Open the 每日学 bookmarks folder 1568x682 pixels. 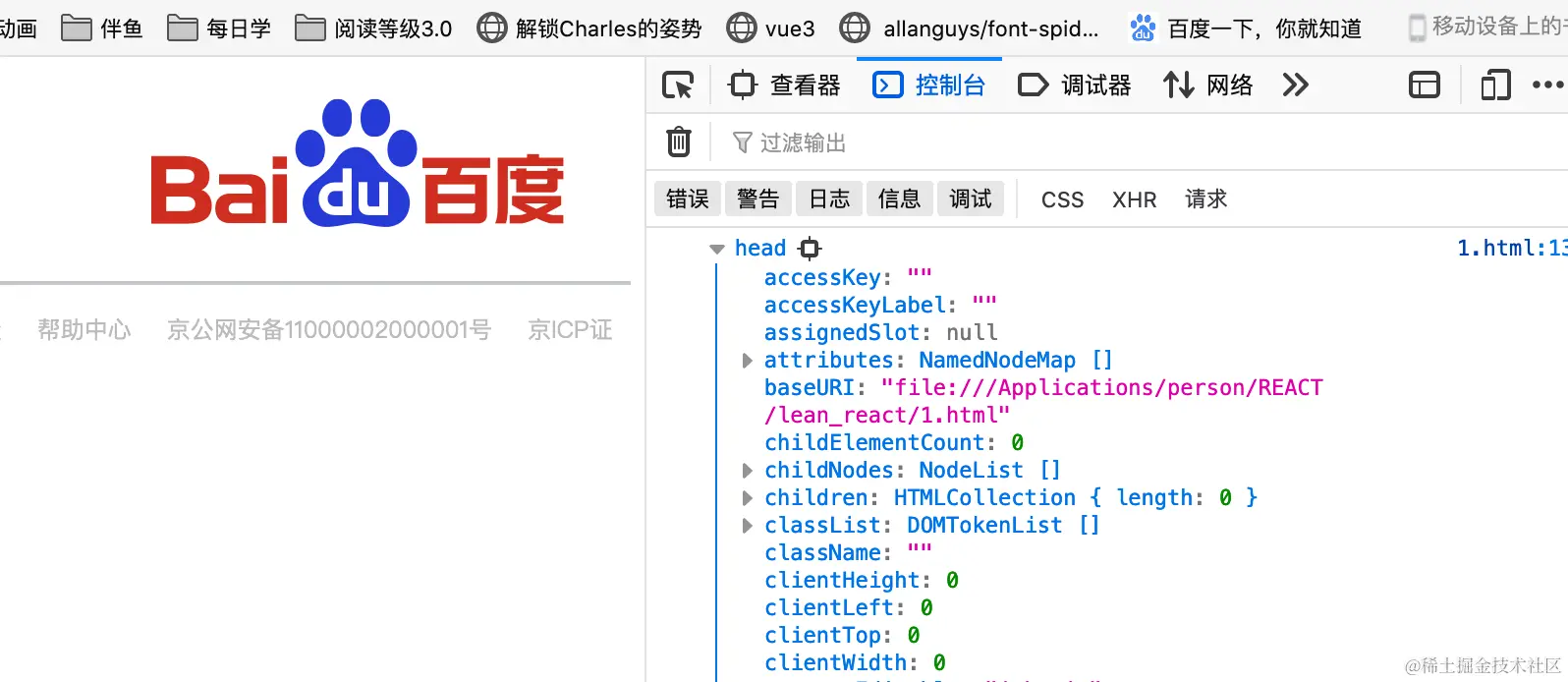point(219,28)
